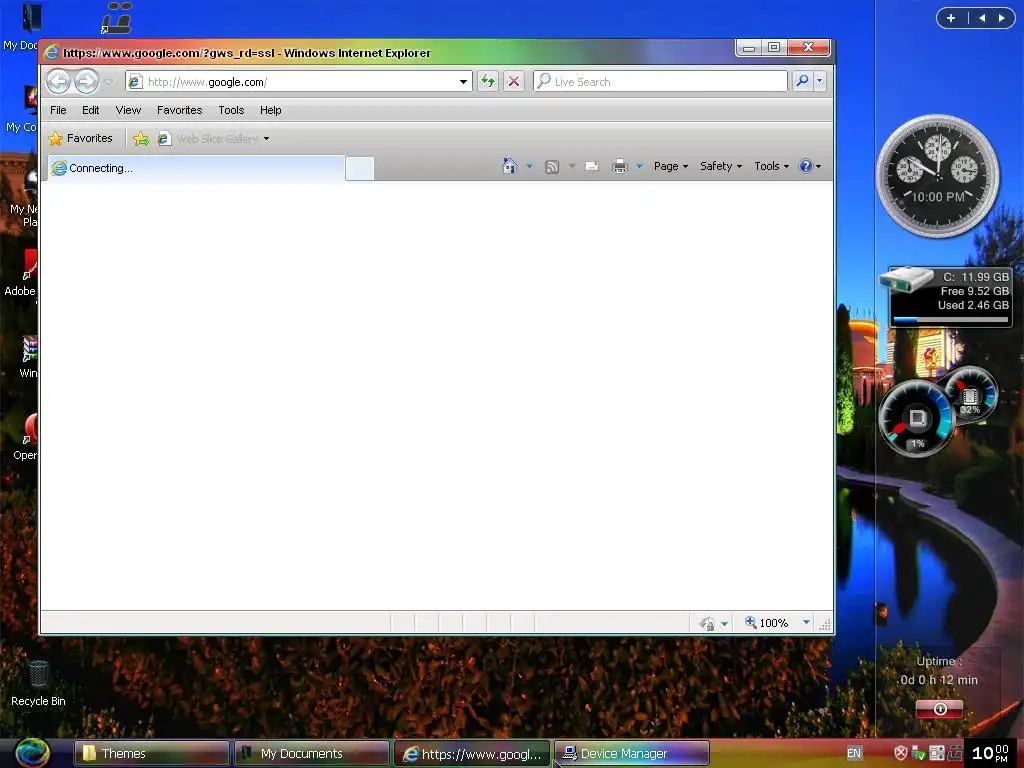Click the analog clock gadget
Screen dimensions: 1024x768
pyautogui.click(x=937, y=176)
